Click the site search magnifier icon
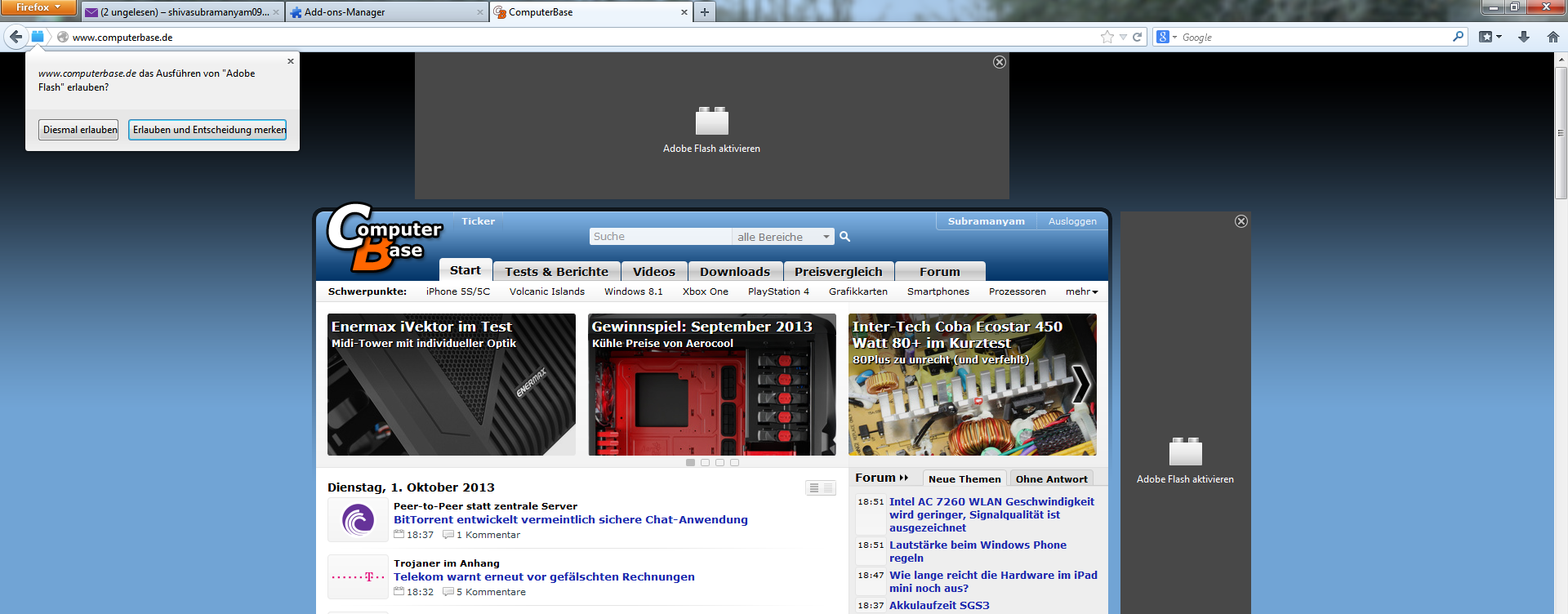Viewport: 1568px width, 614px height. coord(845,237)
